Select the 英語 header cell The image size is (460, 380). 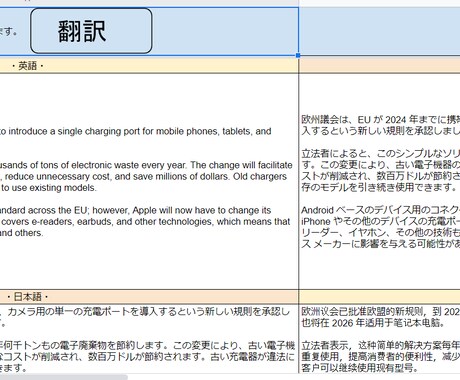[x=149, y=66]
